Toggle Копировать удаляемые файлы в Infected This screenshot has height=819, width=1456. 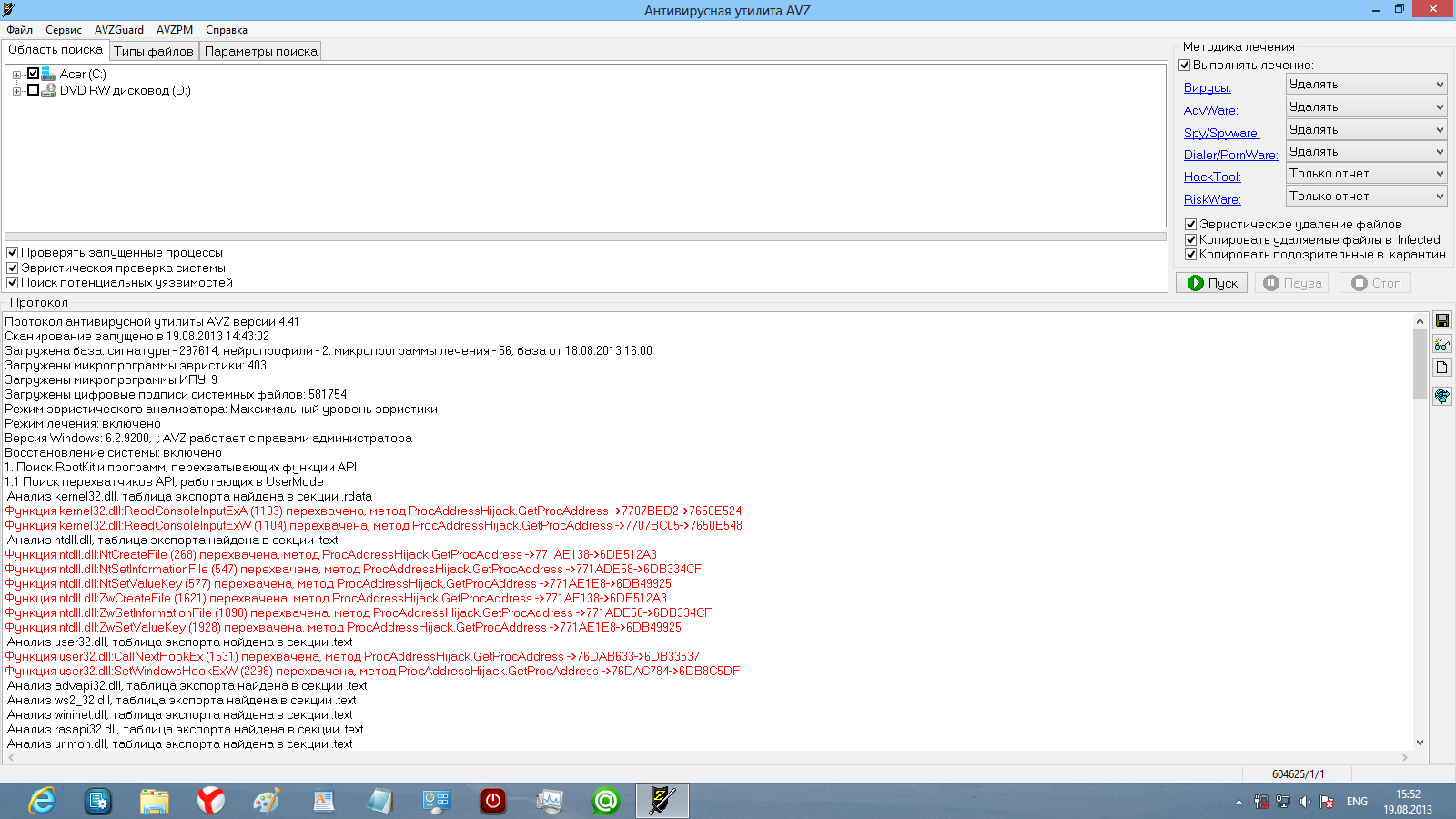[x=1190, y=240]
